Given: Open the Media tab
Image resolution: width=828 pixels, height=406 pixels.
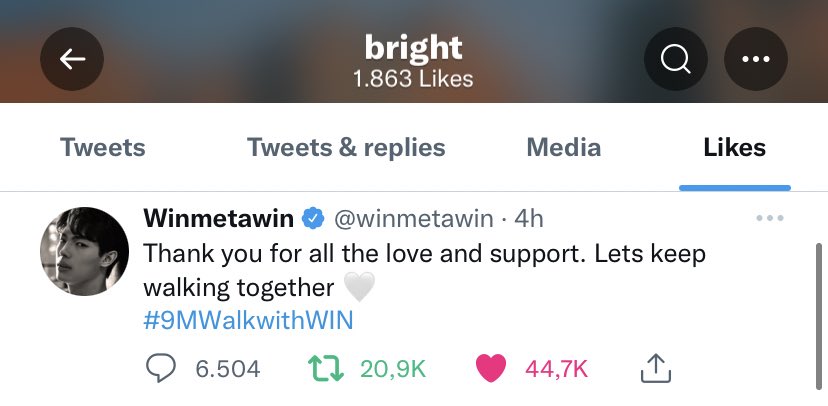Looking at the screenshot, I should tap(564, 147).
